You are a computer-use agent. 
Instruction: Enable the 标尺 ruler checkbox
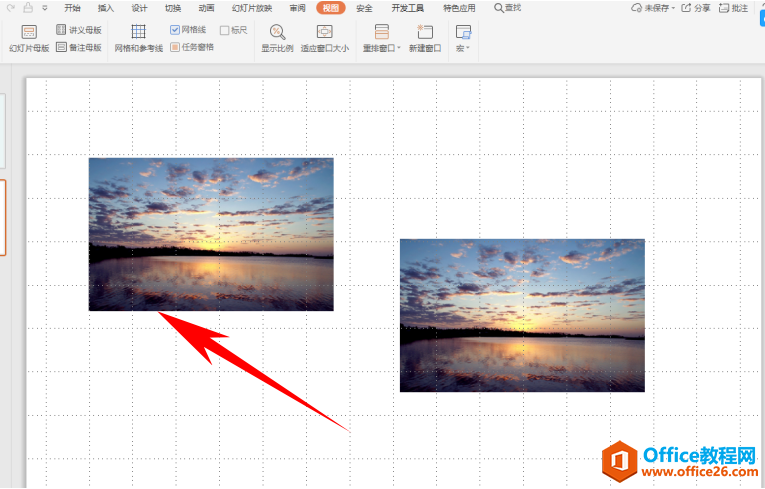coord(225,30)
